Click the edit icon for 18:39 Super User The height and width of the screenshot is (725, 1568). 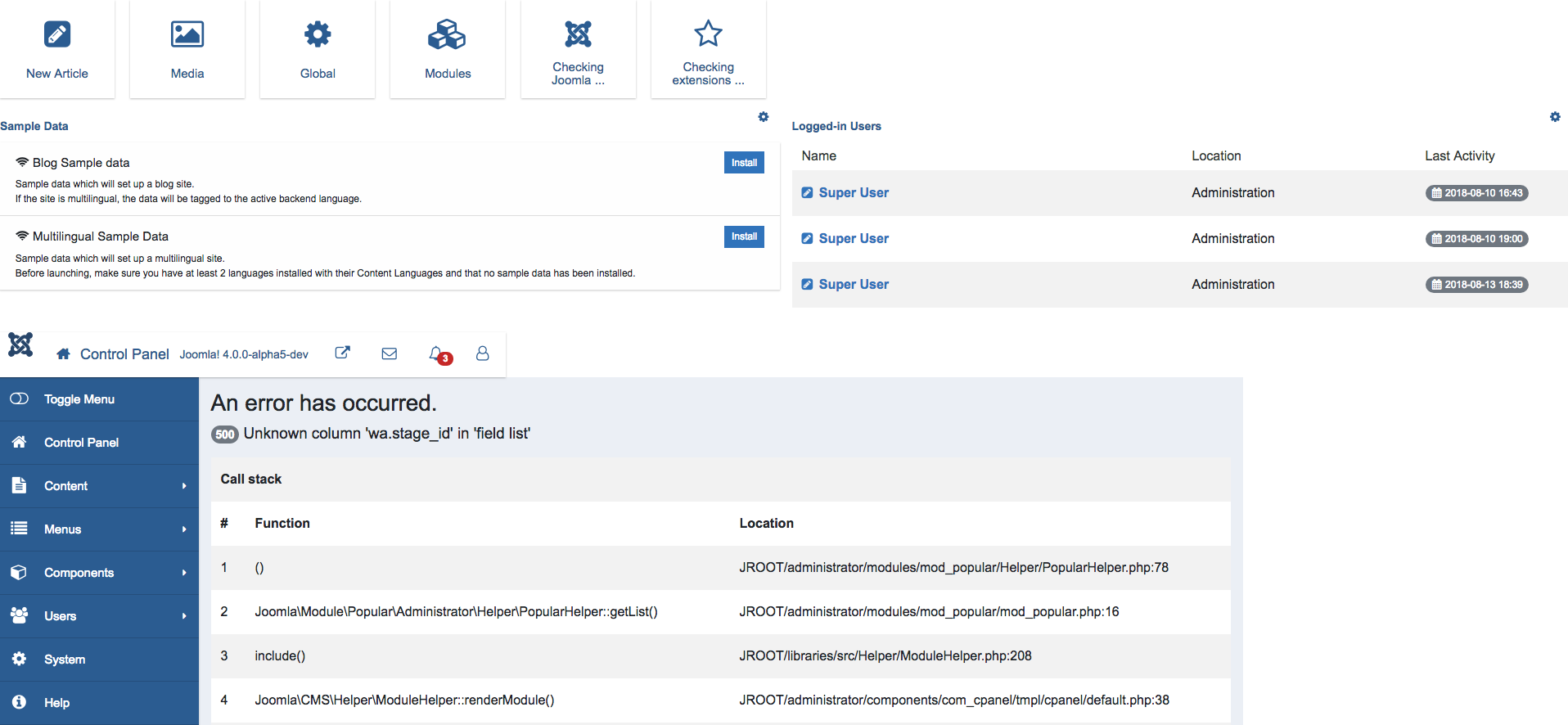(807, 285)
